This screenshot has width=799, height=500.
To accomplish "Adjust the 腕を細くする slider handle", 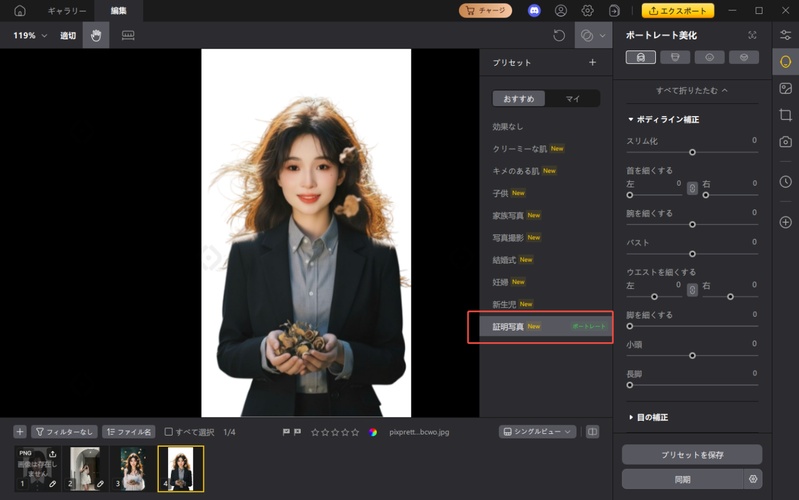I will click(x=692, y=225).
